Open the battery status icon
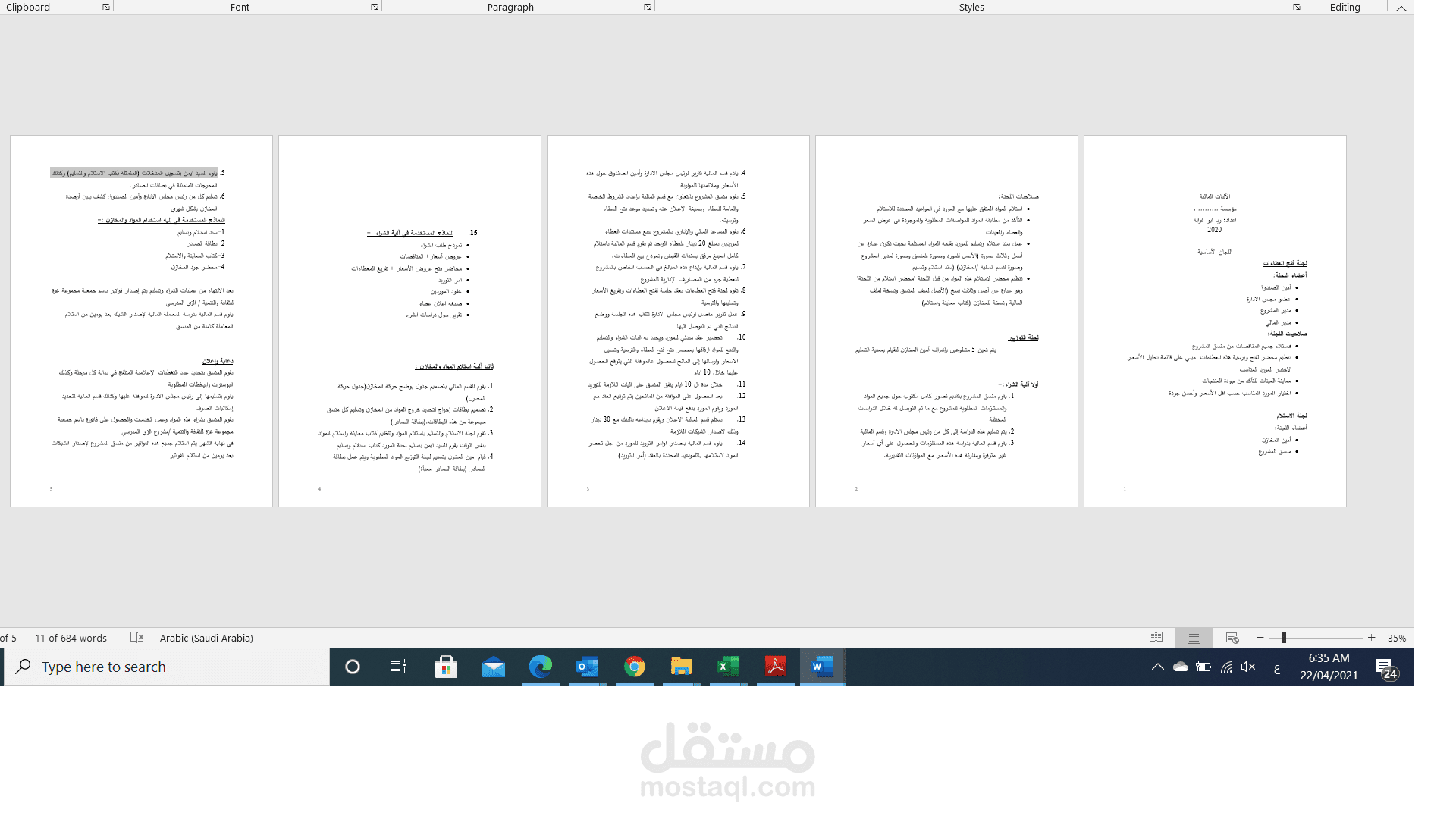1456x819 pixels. click(1203, 667)
